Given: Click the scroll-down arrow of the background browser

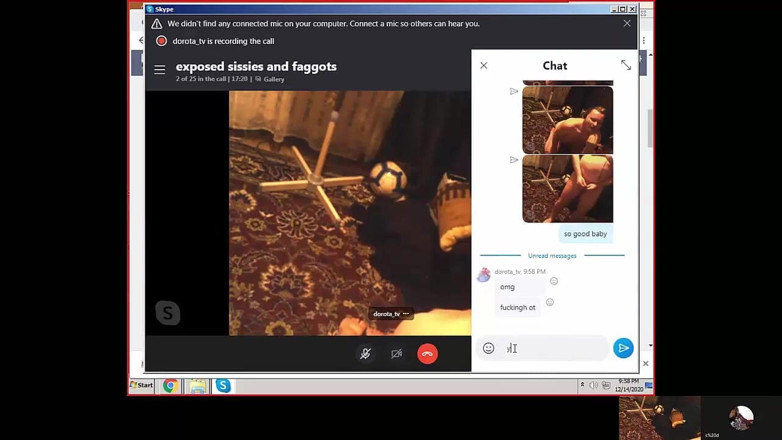Looking at the screenshot, I should [x=650, y=346].
